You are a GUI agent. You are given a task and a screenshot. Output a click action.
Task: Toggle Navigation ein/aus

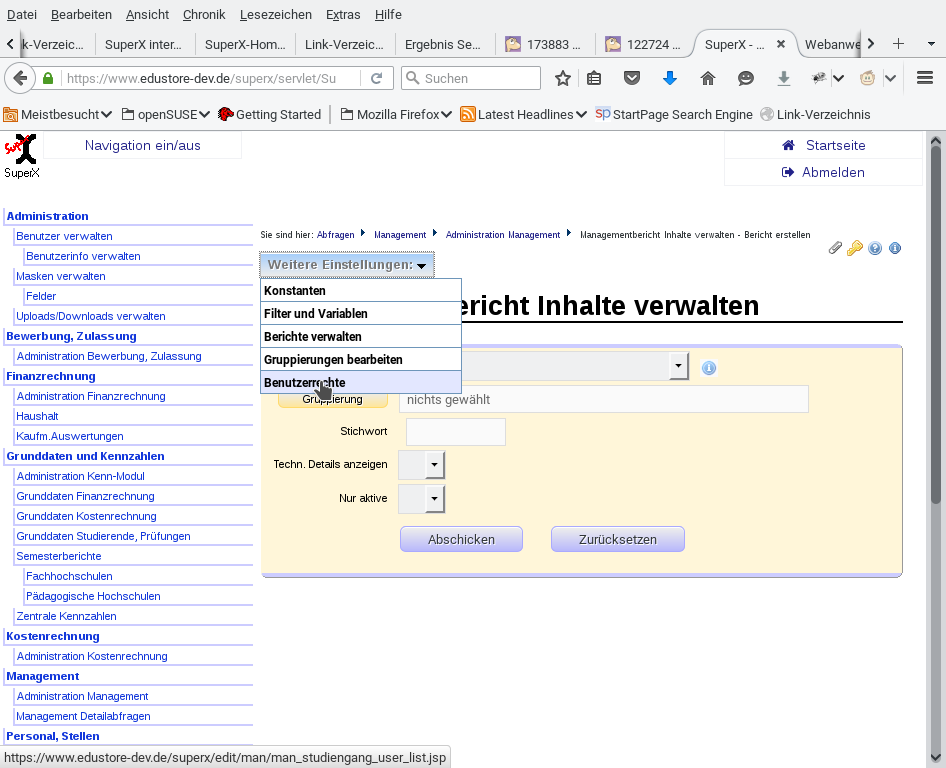pyautogui.click(x=142, y=145)
